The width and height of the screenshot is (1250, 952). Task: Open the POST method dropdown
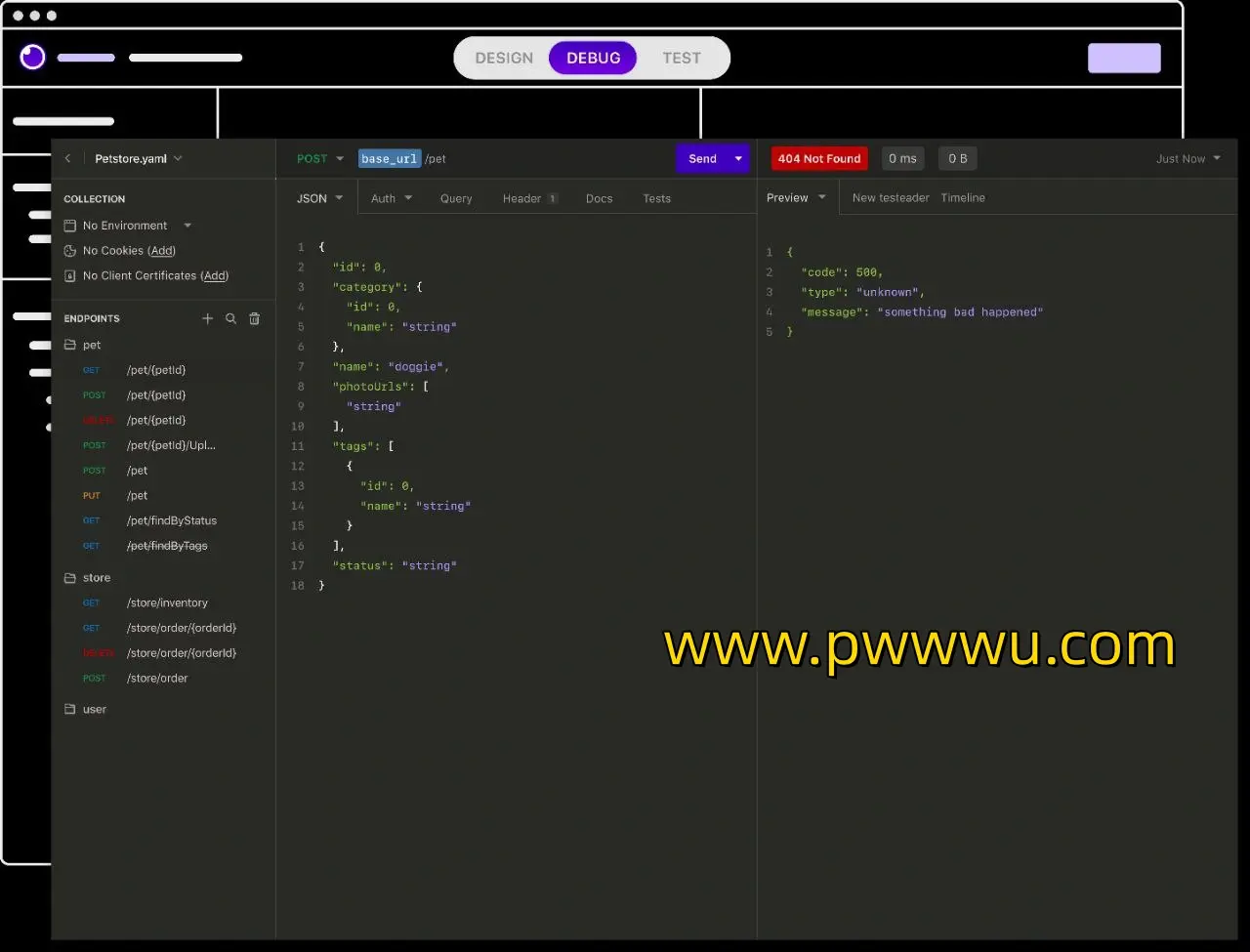(320, 159)
